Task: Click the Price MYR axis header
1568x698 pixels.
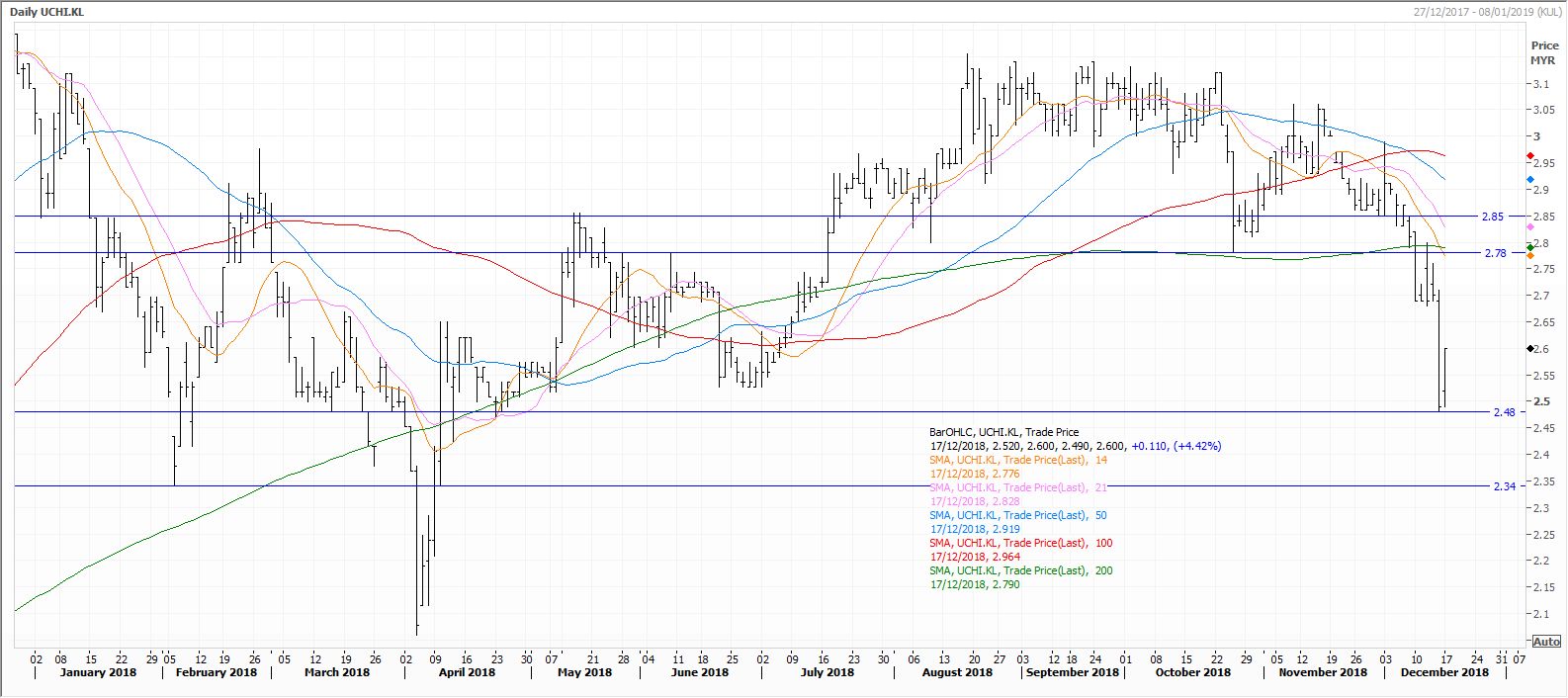Action: (x=1543, y=53)
